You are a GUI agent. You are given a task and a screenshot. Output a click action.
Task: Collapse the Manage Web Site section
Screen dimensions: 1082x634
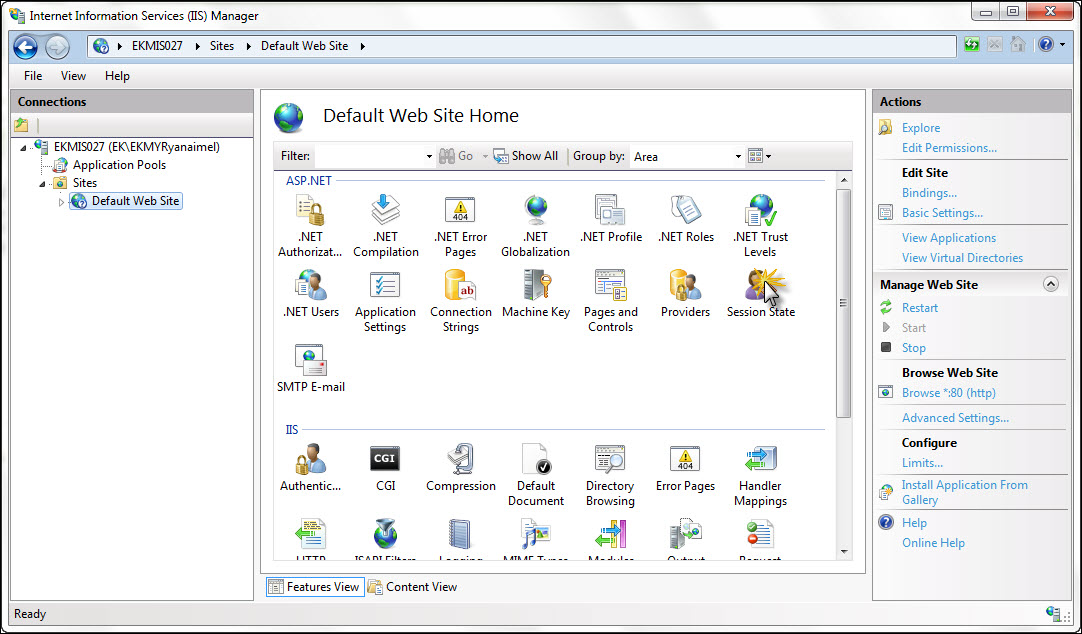coord(1050,284)
